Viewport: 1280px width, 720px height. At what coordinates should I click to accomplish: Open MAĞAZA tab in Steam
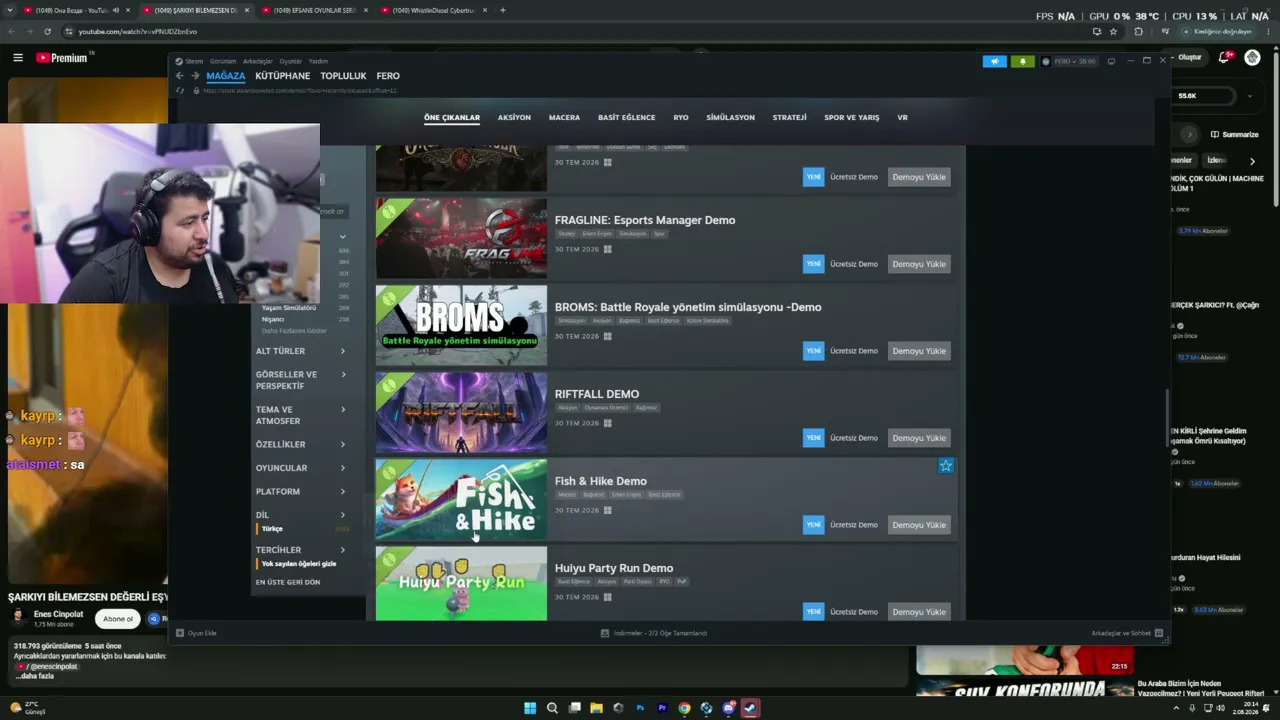pyautogui.click(x=226, y=76)
